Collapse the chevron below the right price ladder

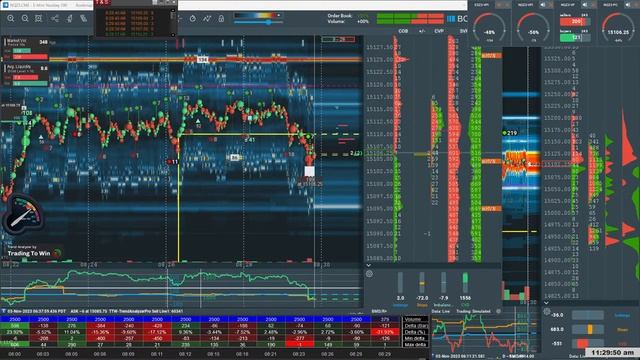546,303
